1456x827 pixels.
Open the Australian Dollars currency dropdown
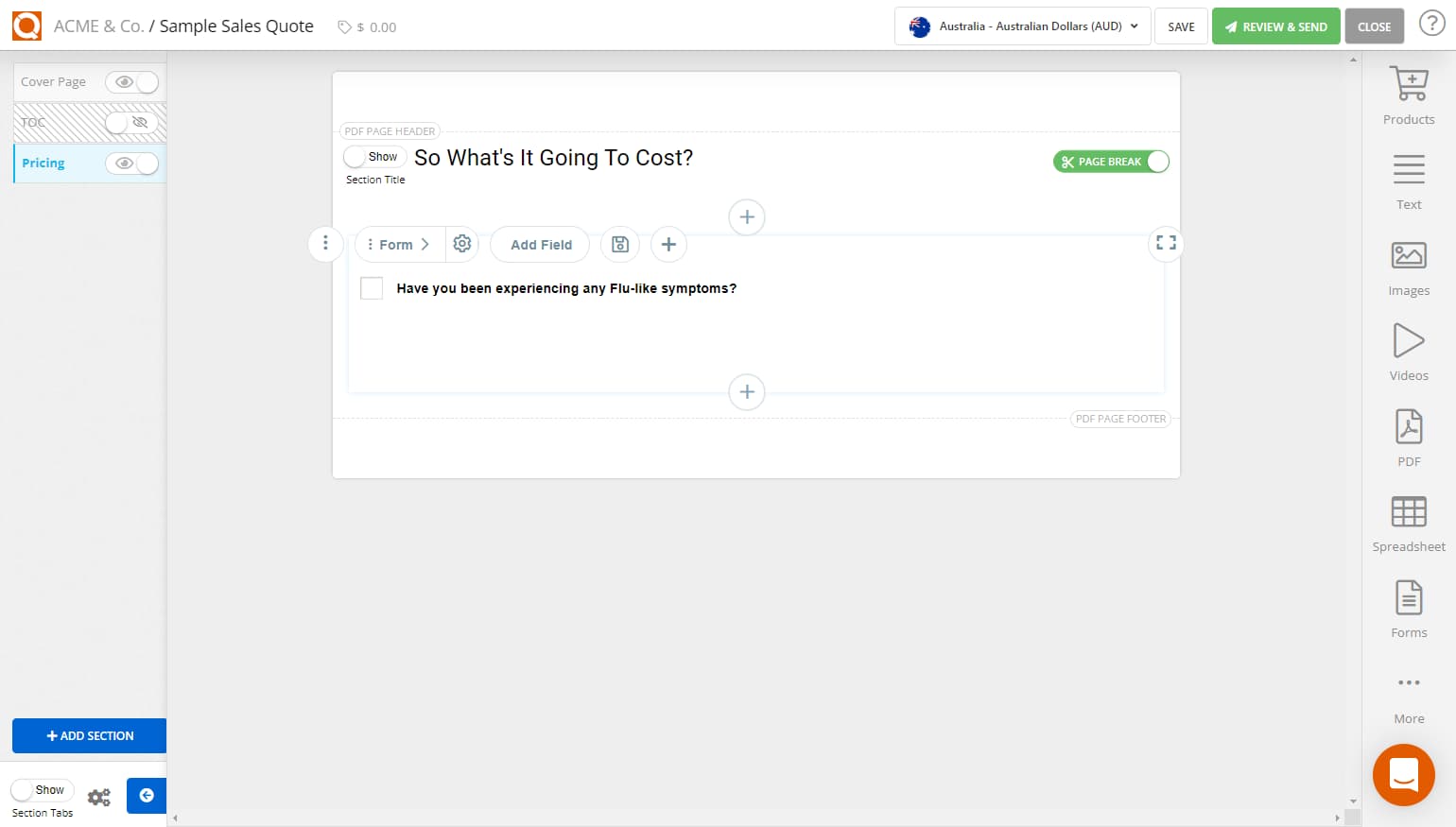1022,26
